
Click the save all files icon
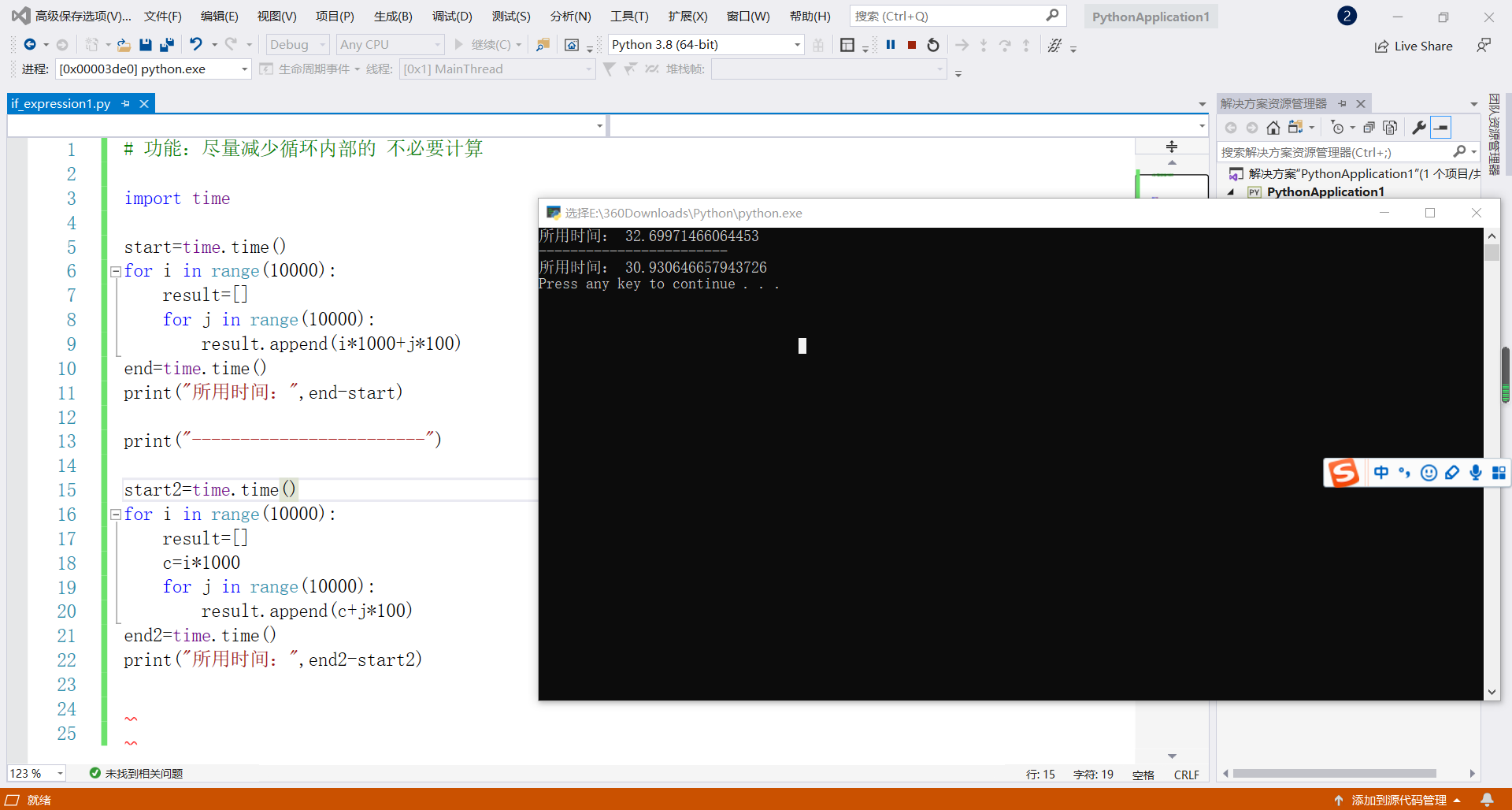tap(167, 45)
